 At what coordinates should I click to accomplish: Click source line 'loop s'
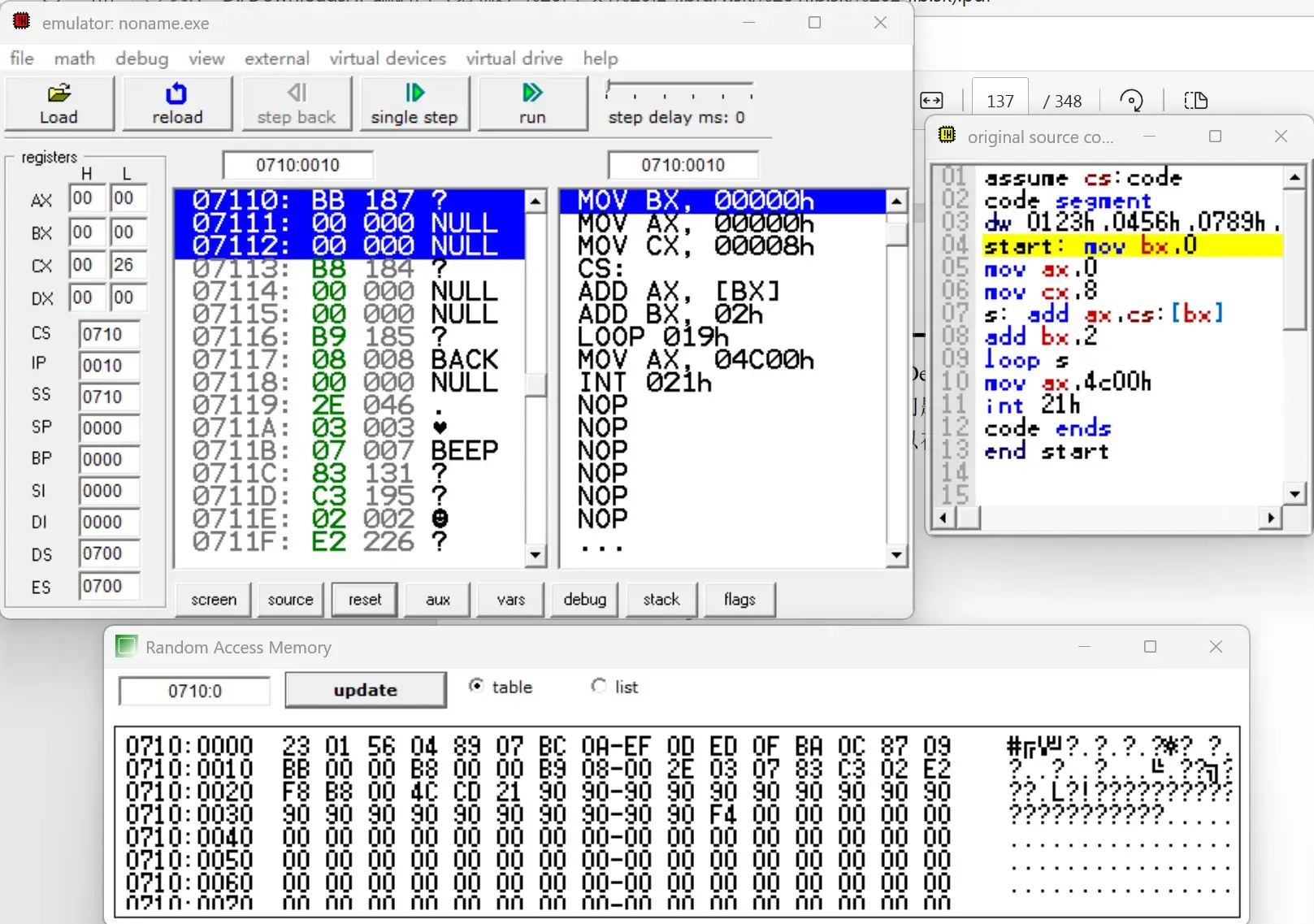click(x=1026, y=359)
